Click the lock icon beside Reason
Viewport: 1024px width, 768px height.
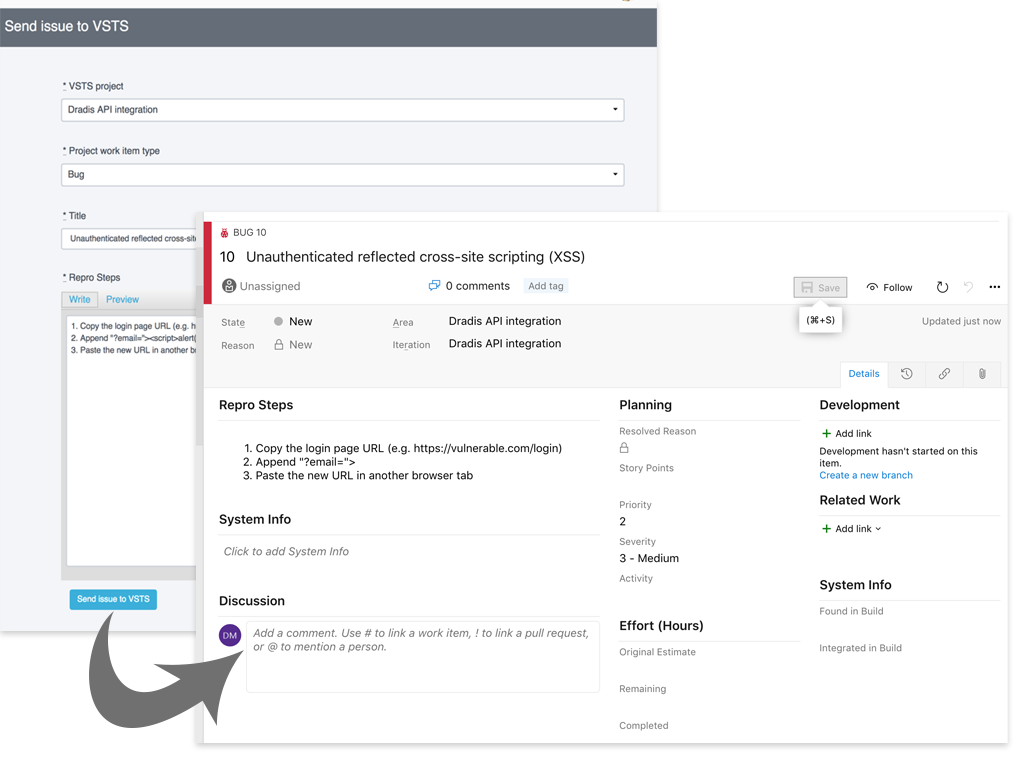[x=279, y=344]
